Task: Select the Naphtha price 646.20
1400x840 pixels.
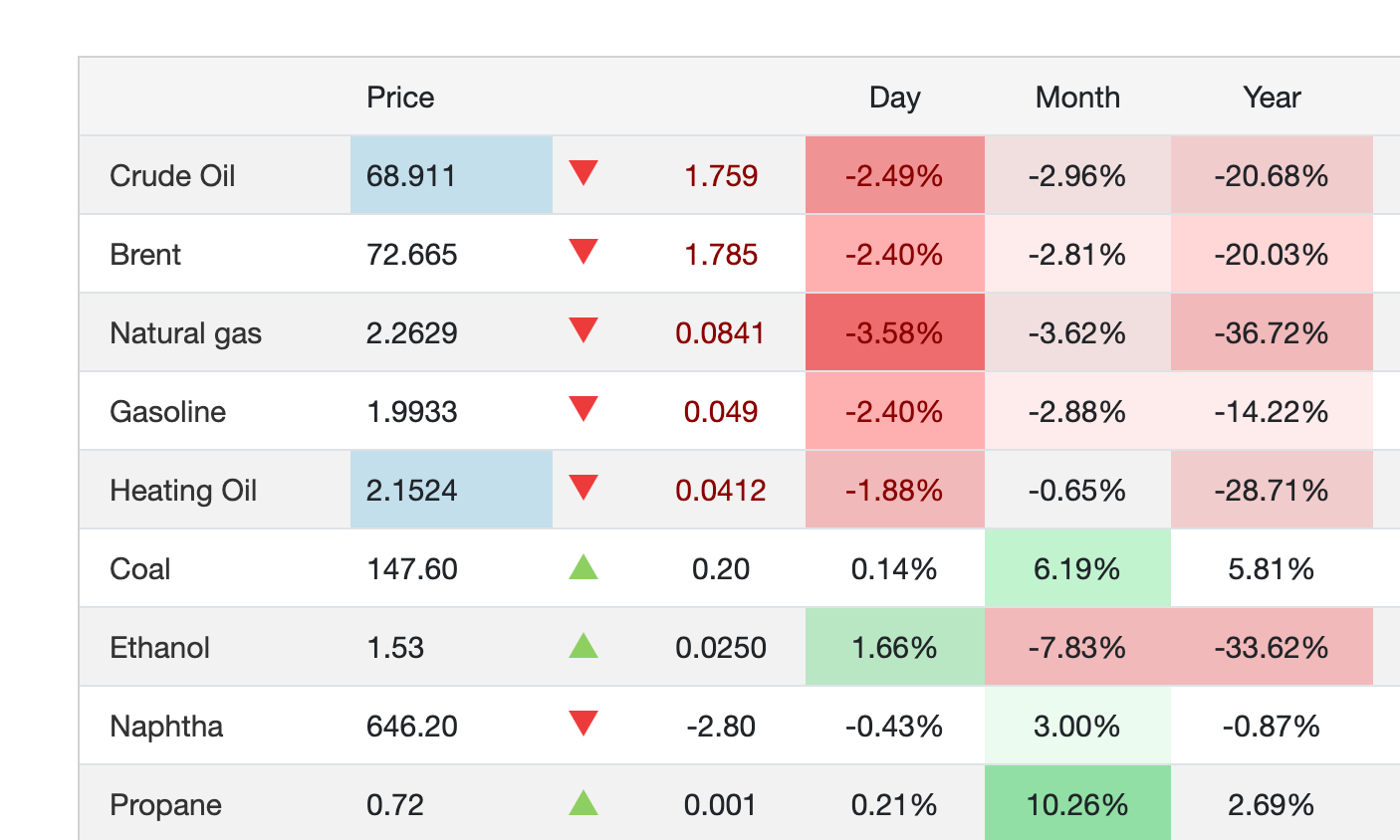Action: pos(411,727)
